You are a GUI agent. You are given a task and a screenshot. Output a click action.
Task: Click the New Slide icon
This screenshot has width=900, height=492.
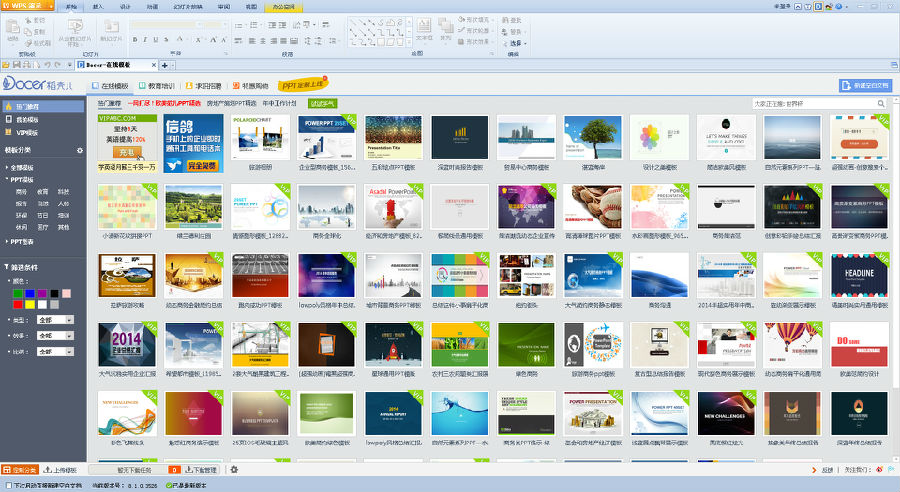point(111,27)
